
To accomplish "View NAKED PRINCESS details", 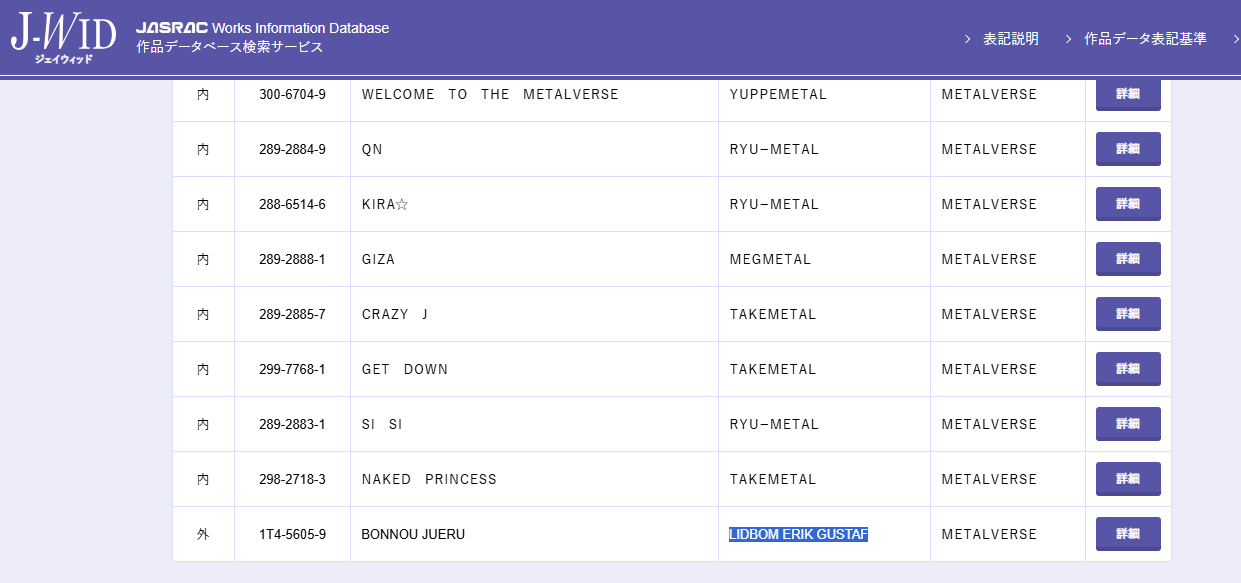I will pyautogui.click(x=1128, y=479).
